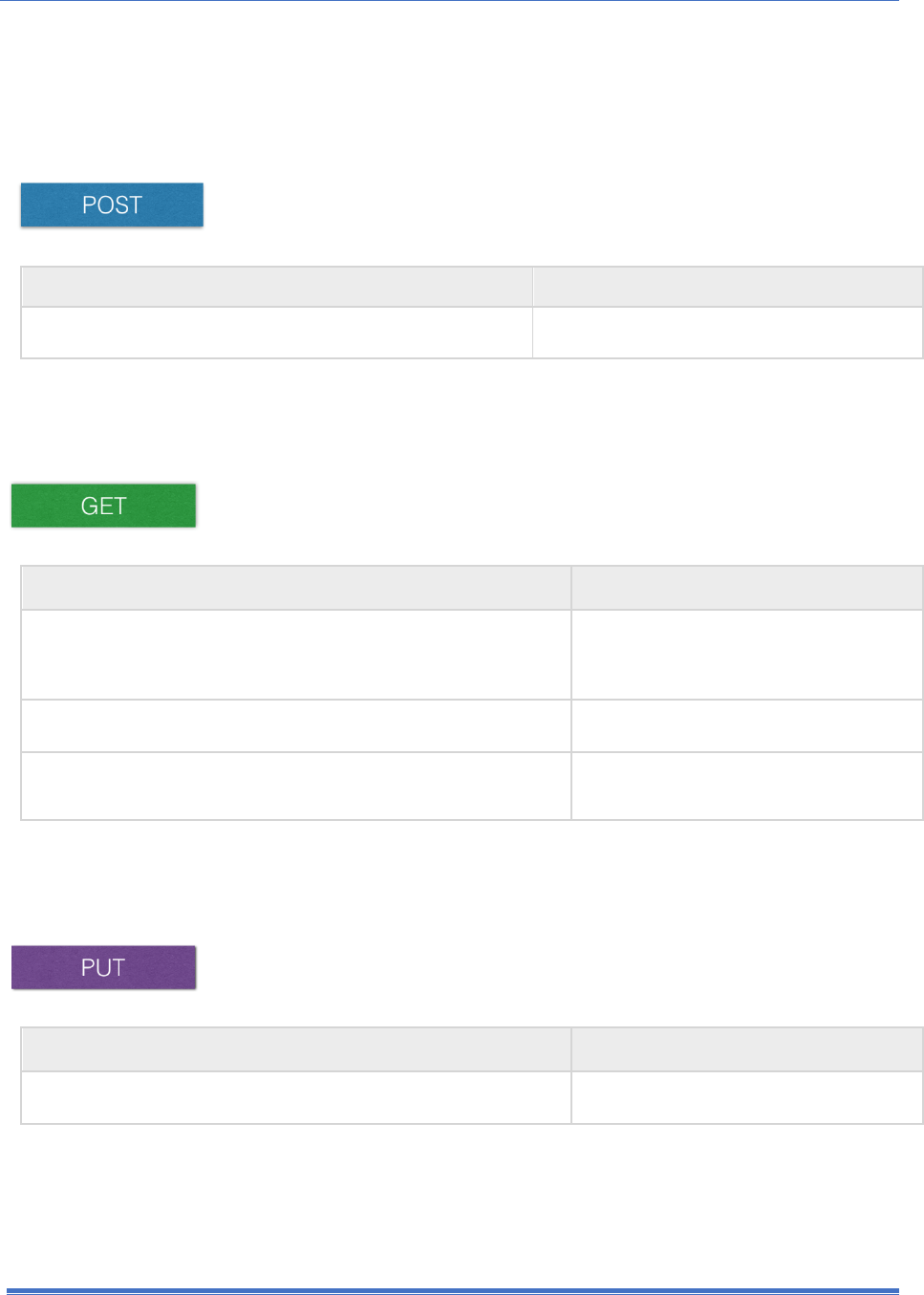Click second-row right cell in GET table
Screen dimensions: 924x1295
pyautogui.click(x=747, y=726)
